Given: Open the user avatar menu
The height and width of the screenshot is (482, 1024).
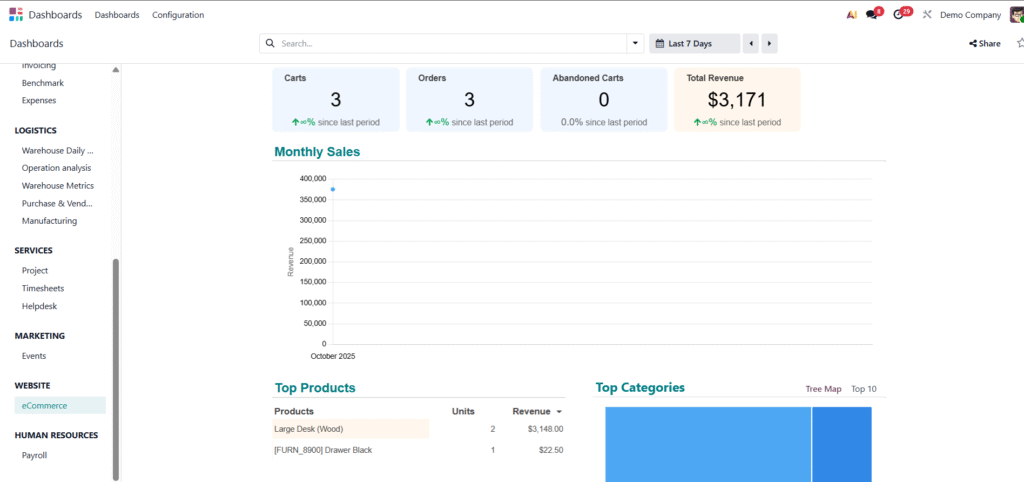Looking at the screenshot, I should click(1016, 15).
